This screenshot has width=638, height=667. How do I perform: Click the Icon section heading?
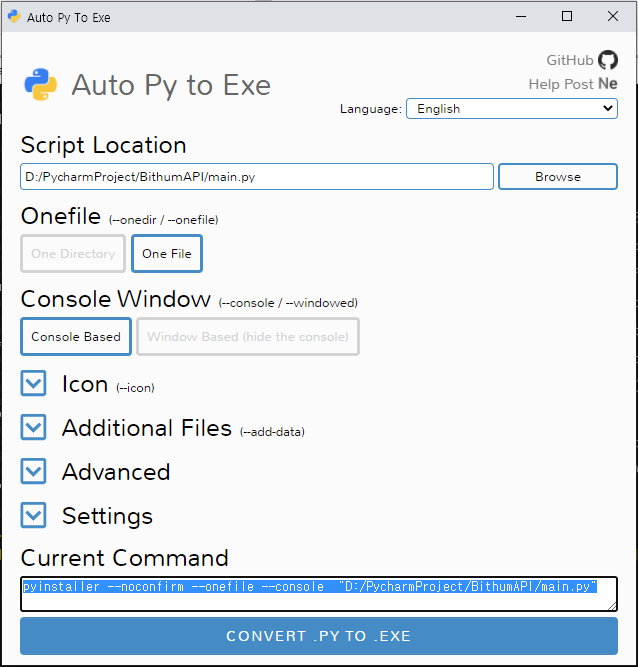coord(85,384)
